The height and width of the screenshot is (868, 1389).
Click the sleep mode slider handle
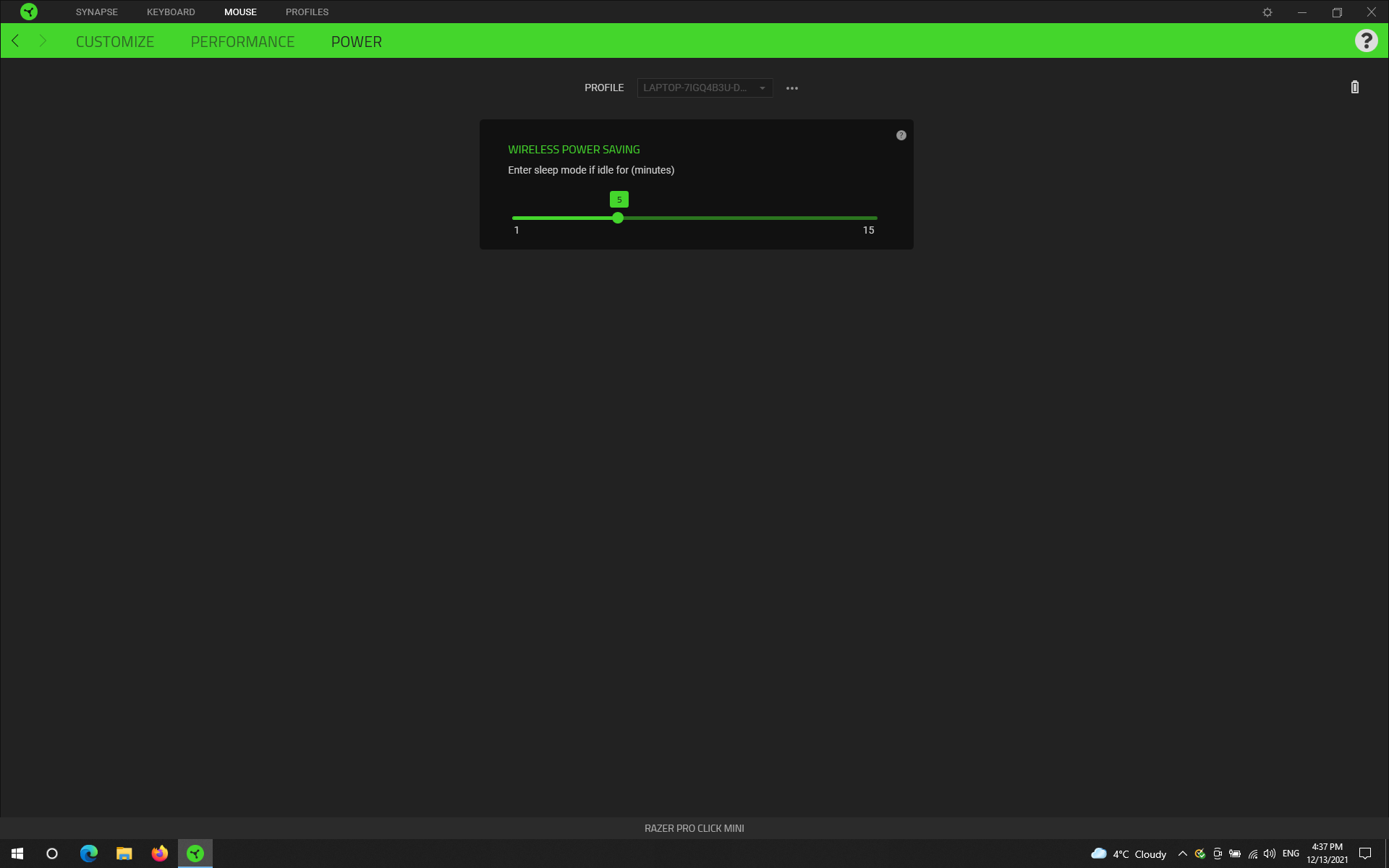tap(618, 218)
